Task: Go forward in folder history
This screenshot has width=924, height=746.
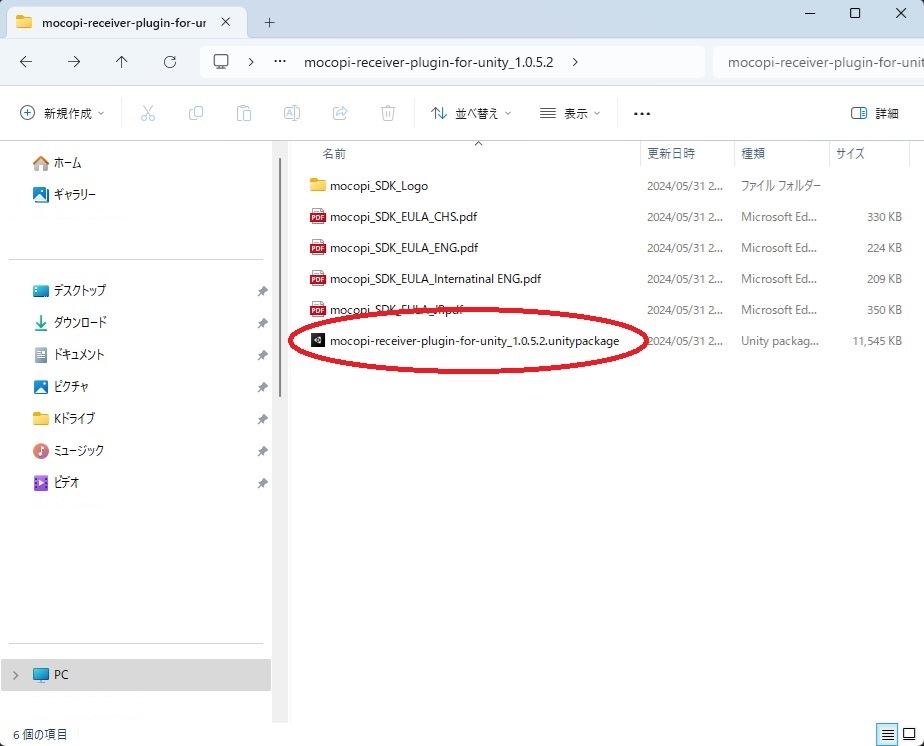Action: (74, 62)
